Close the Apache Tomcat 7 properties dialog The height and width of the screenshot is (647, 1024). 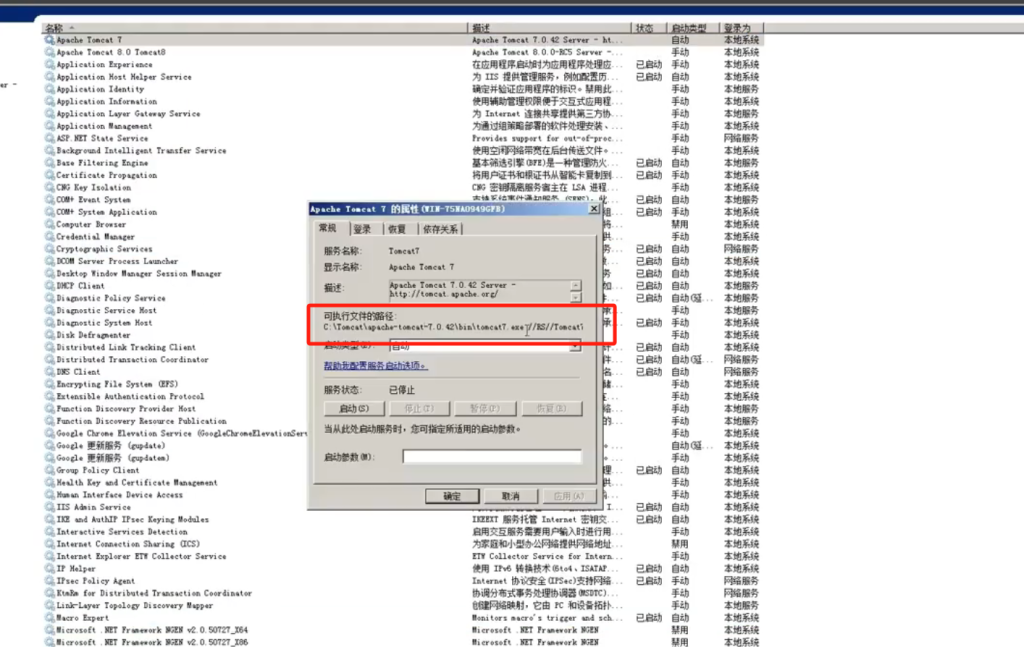click(x=594, y=209)
